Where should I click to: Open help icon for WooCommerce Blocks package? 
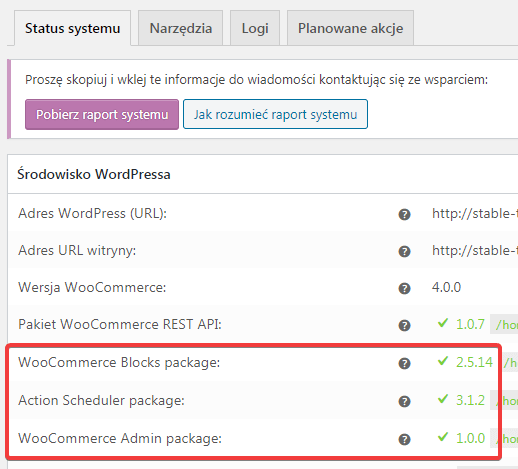[x=404, y=363]
